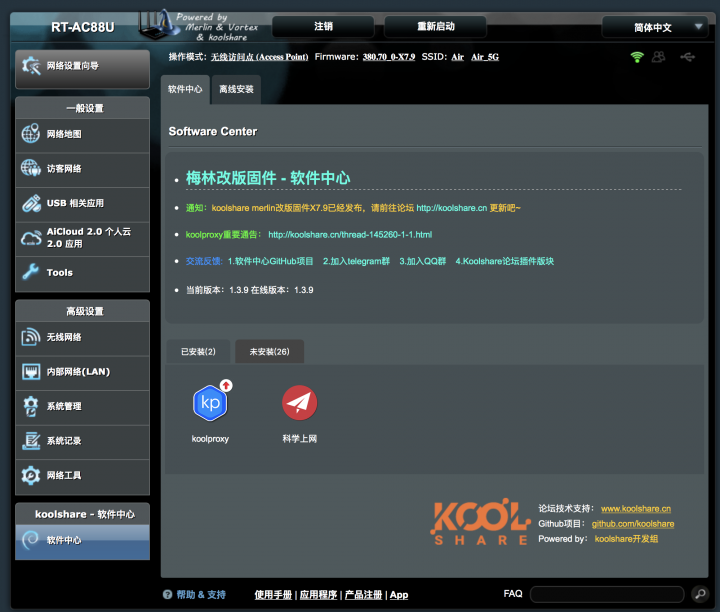Open 网络地图 menu item
Viewport: 720px width, 612px height.
tap(83, 134)
